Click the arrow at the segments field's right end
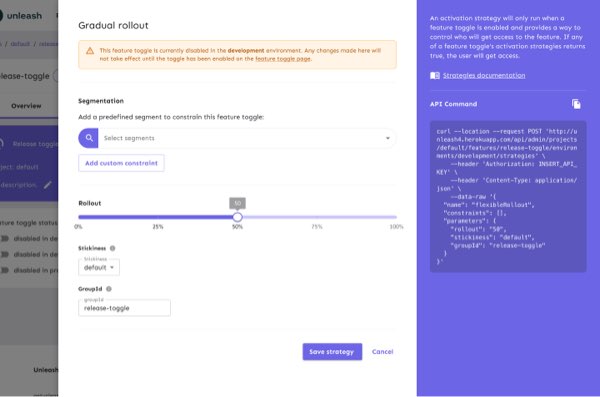This screenshot has height=397, width=600. (x=388, y=138)
